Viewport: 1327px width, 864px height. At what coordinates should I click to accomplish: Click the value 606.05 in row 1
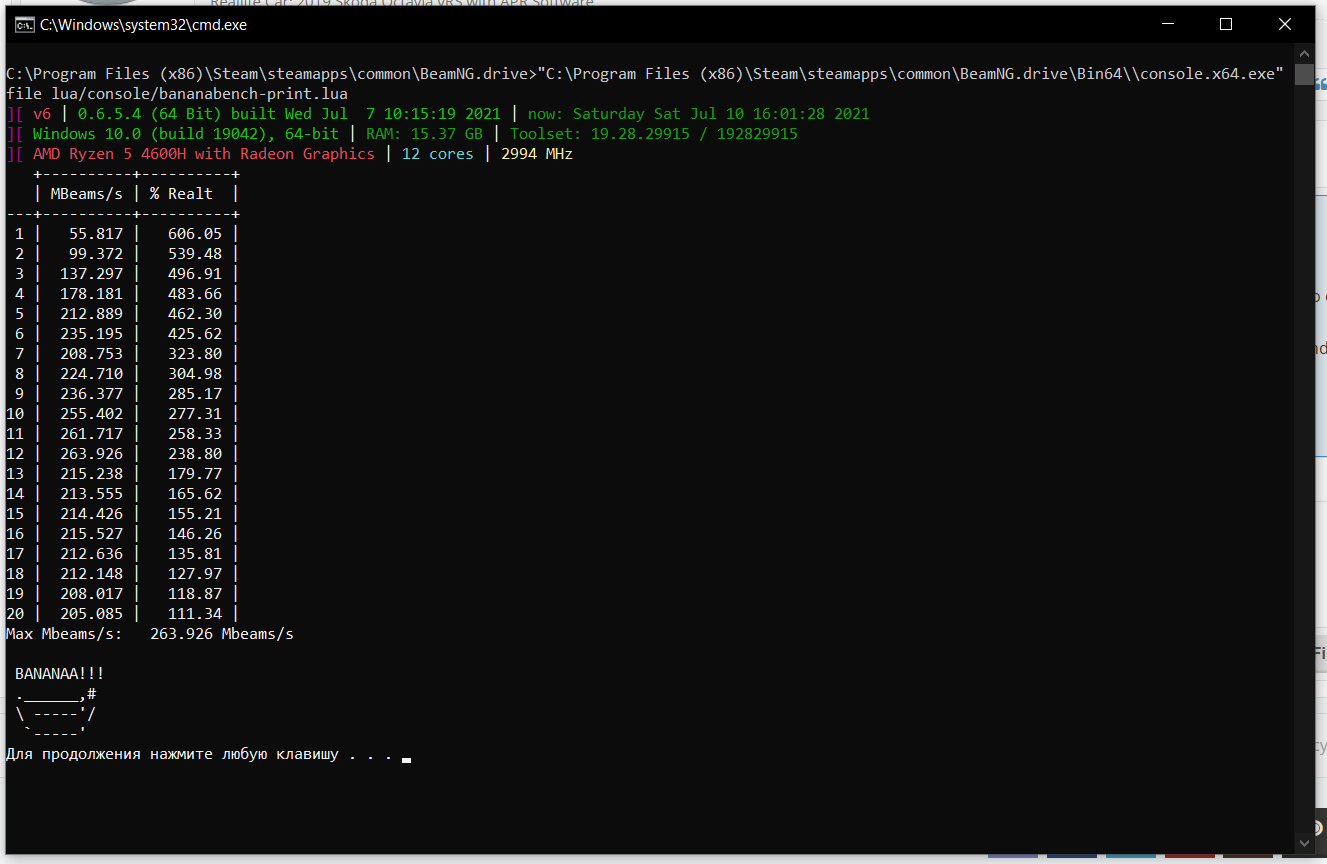click(x=195, y=234)
